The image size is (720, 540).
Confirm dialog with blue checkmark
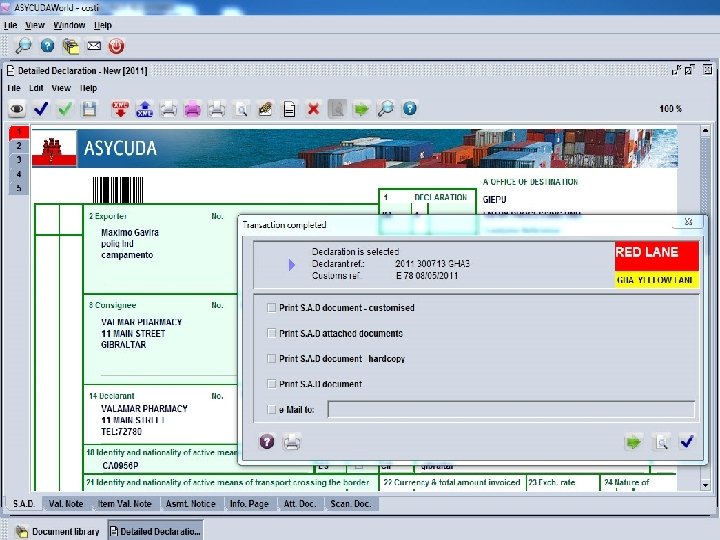687,442
